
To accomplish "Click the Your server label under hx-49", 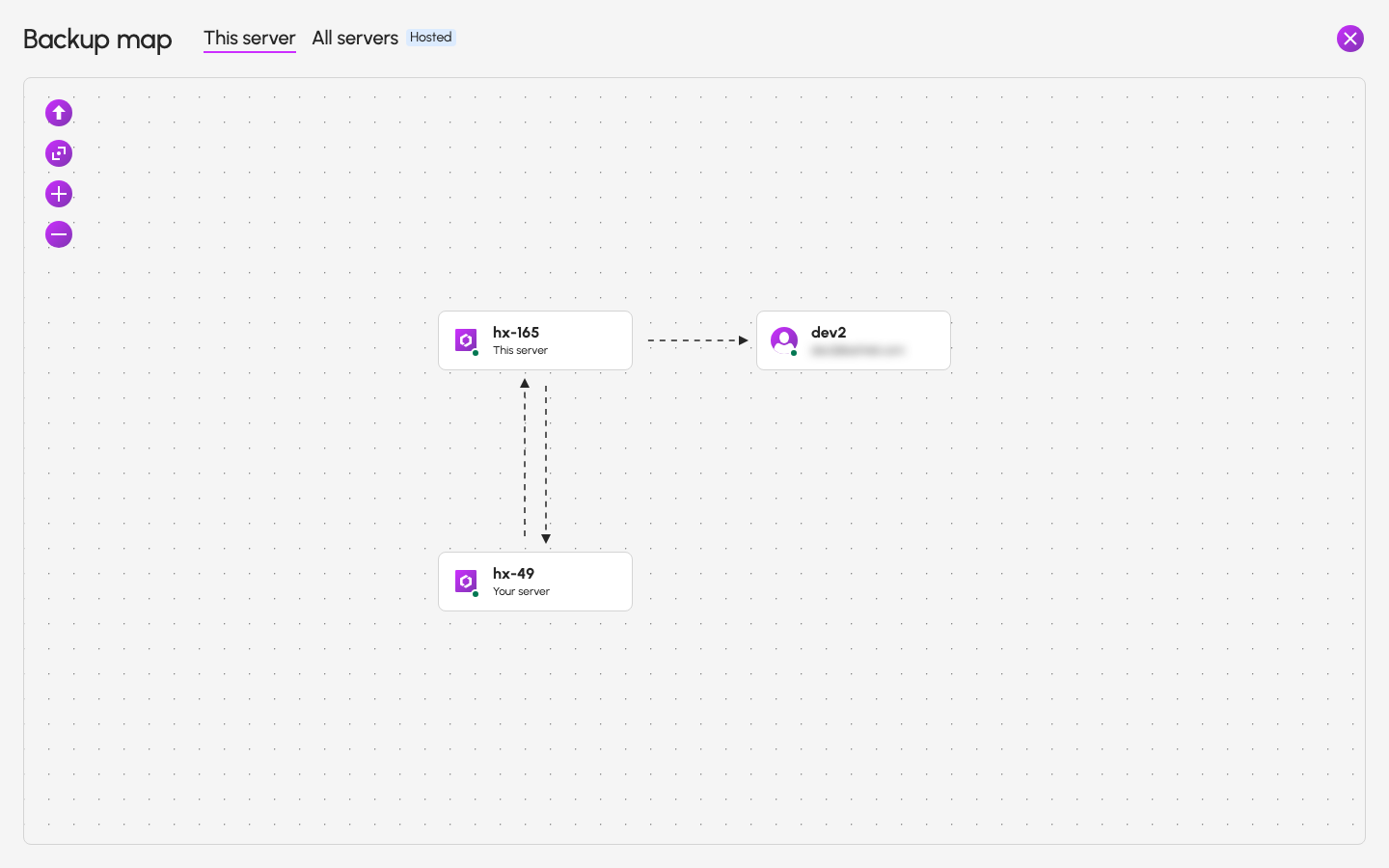I will (x=521, y=591).
